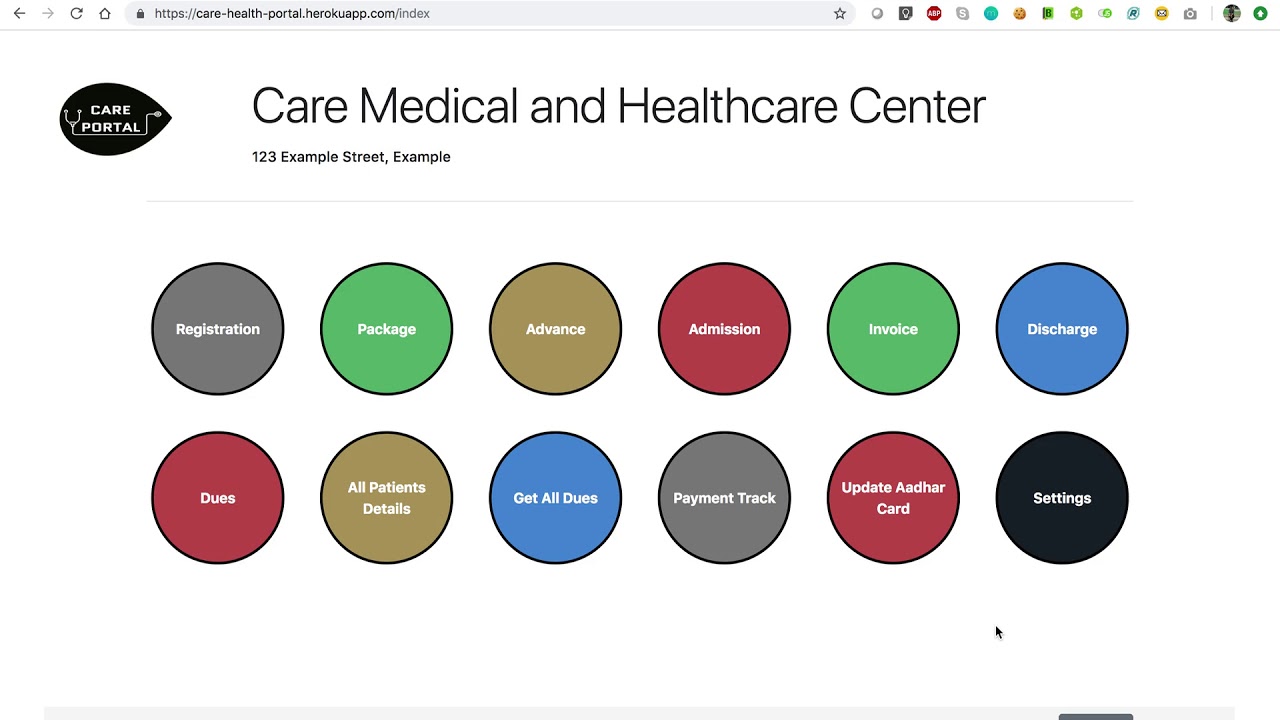Click the green hexagon extension icon
1280x720 pixels.
pyautogui.click(x=1076, y=14)
